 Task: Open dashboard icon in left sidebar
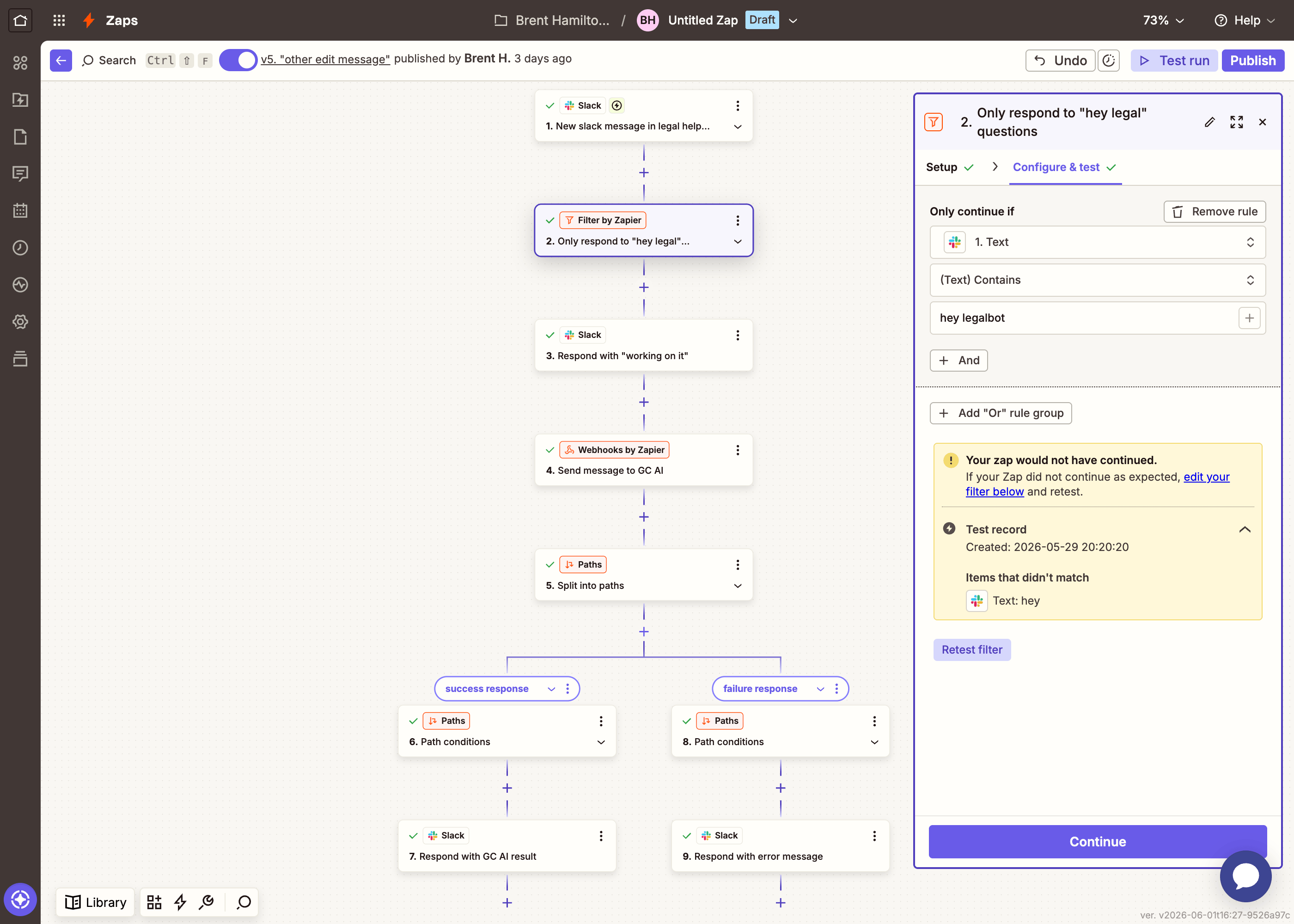click(x=20, y=62)
